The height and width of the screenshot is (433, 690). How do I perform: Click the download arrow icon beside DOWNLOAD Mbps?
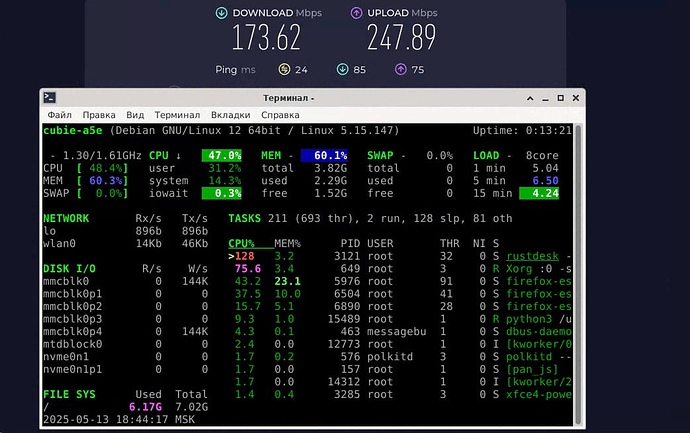coord(221,13)
